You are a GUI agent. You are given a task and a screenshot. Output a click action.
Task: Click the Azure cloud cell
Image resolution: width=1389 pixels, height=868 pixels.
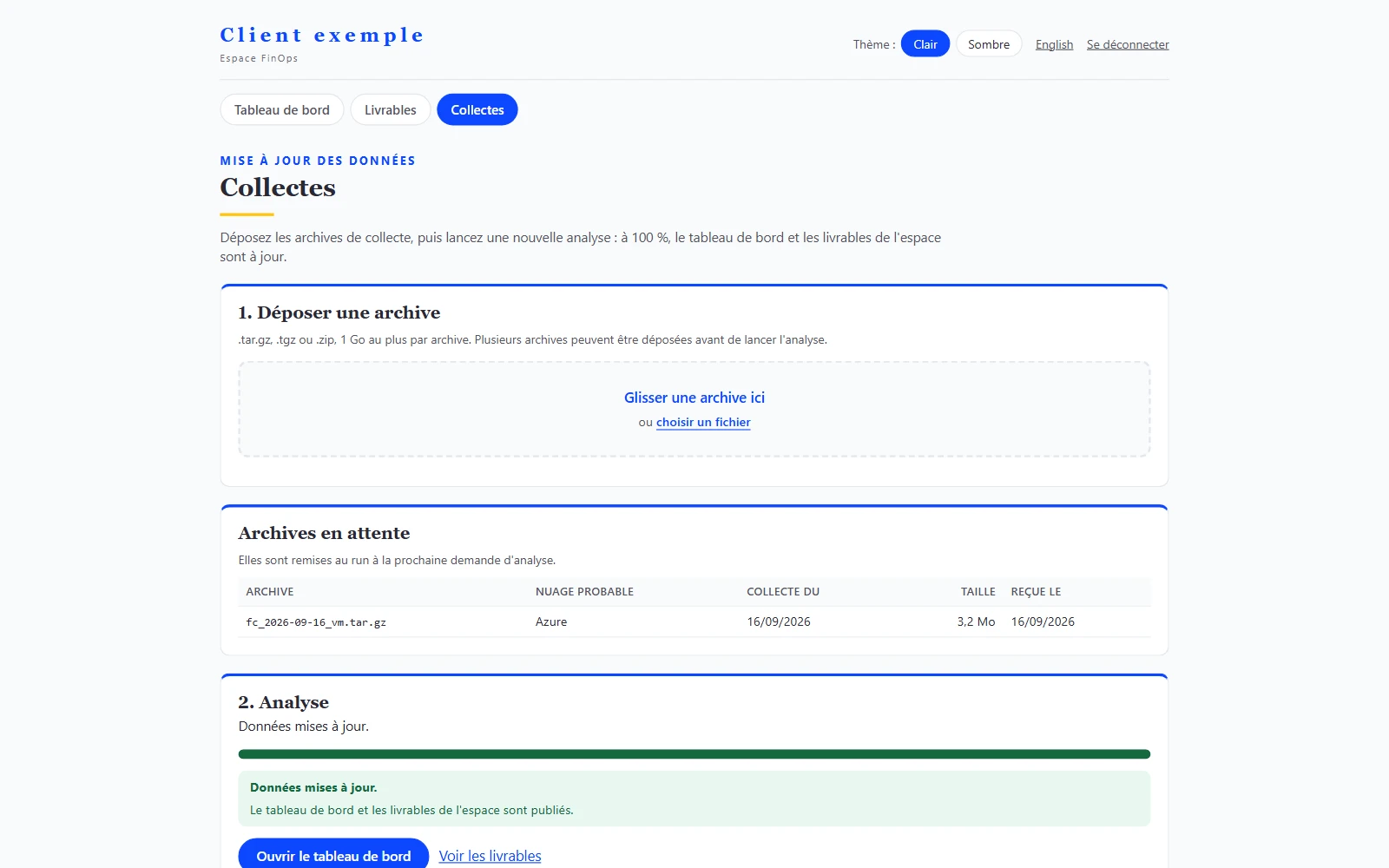(551, 622)
